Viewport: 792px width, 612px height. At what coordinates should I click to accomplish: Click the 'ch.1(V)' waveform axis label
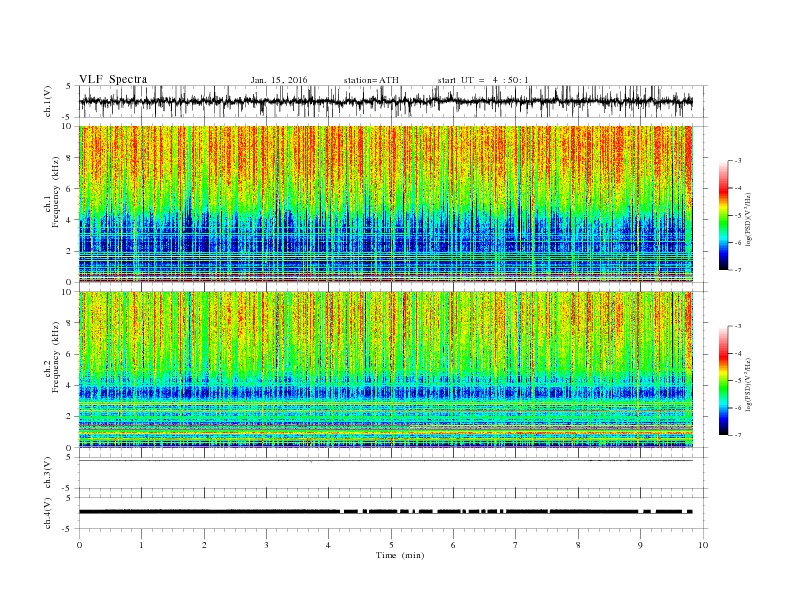coord(48,100)
